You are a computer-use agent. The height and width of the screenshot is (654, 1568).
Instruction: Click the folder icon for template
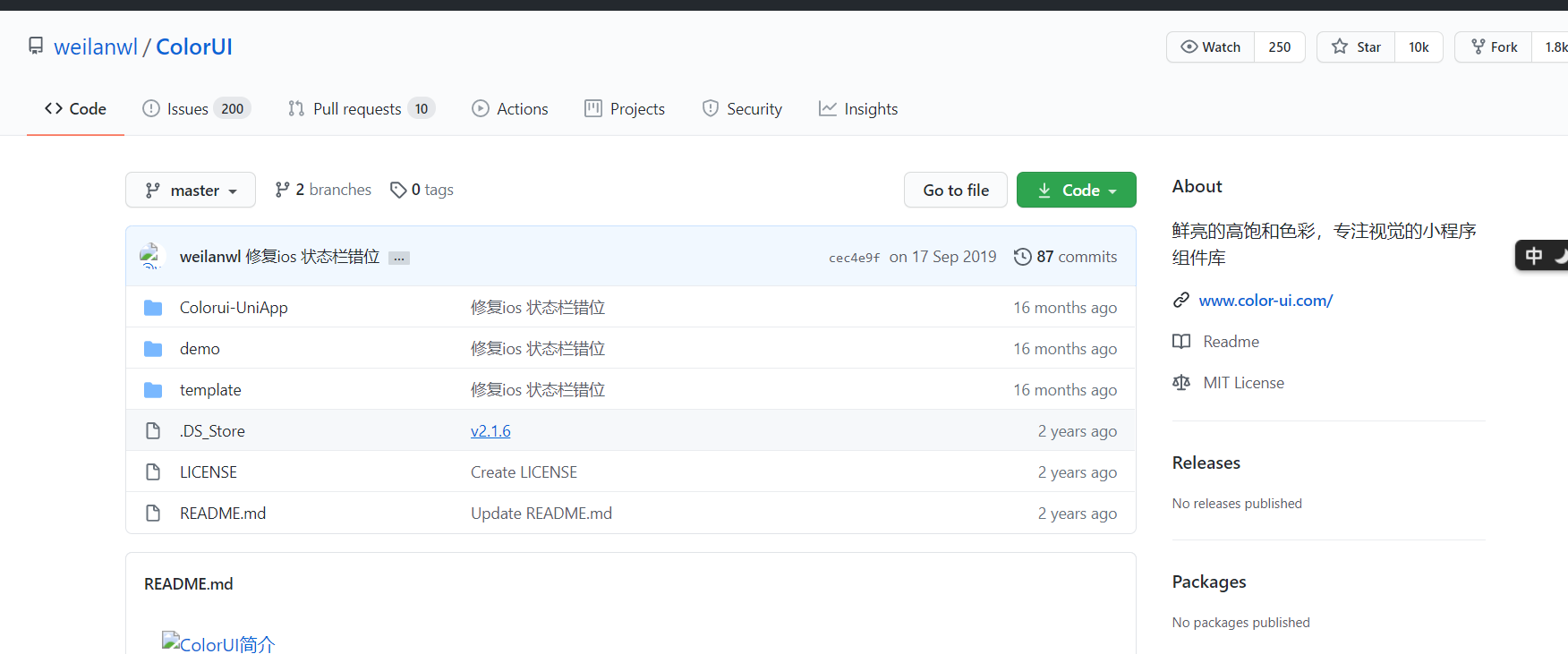click(153, 390)
